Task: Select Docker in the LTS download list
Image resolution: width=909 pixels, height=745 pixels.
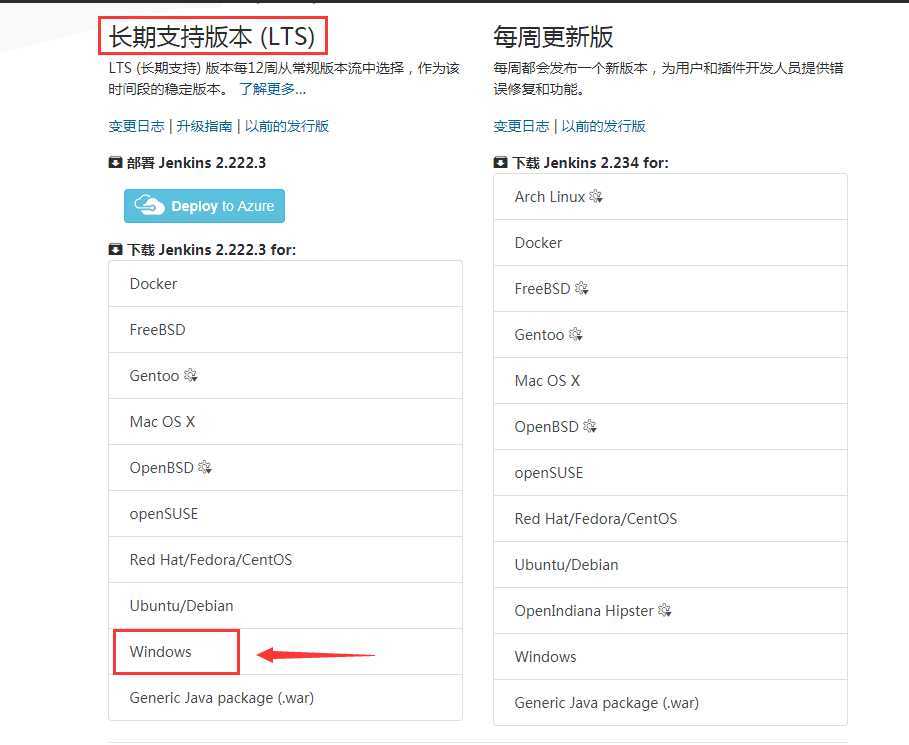Action: [x=285, y=284]
